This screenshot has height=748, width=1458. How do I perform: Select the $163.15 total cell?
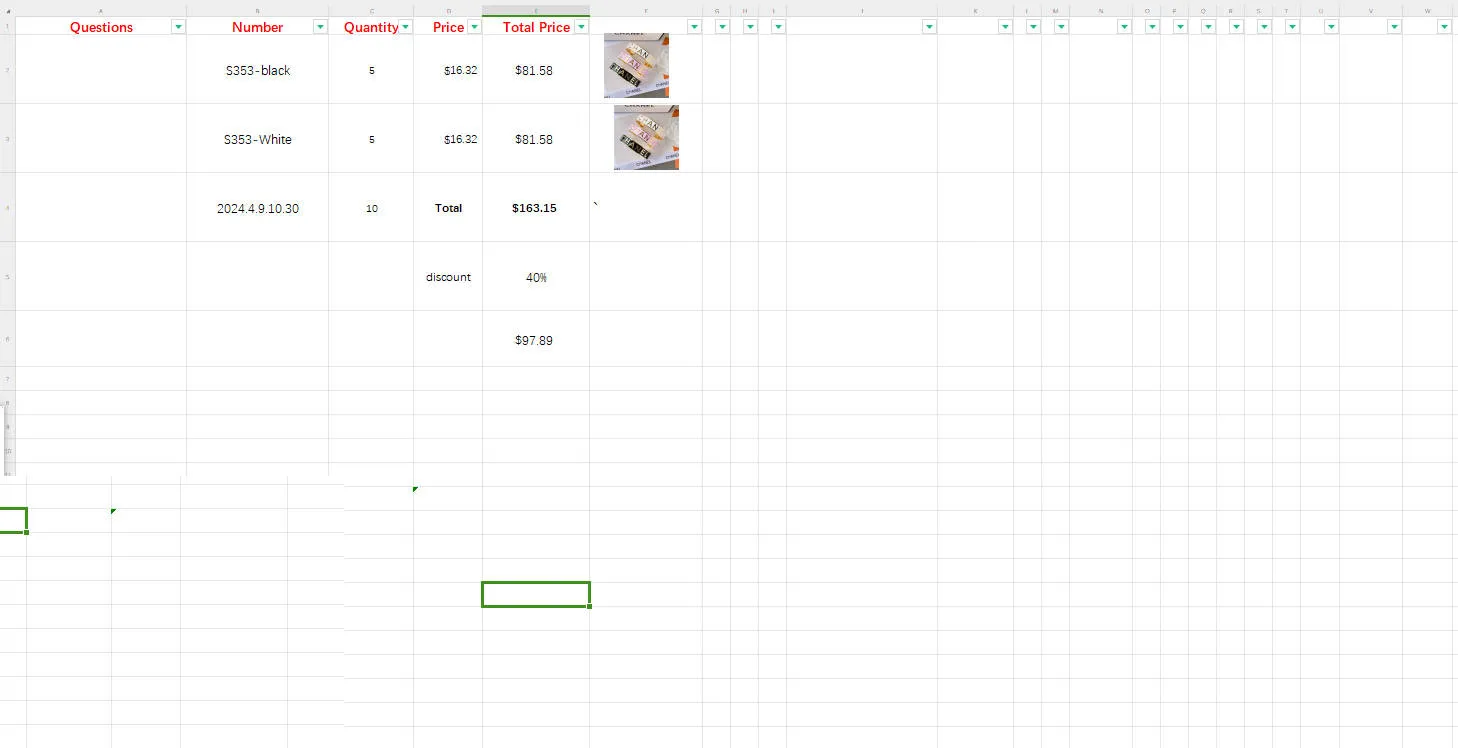[x=536, y=208]
